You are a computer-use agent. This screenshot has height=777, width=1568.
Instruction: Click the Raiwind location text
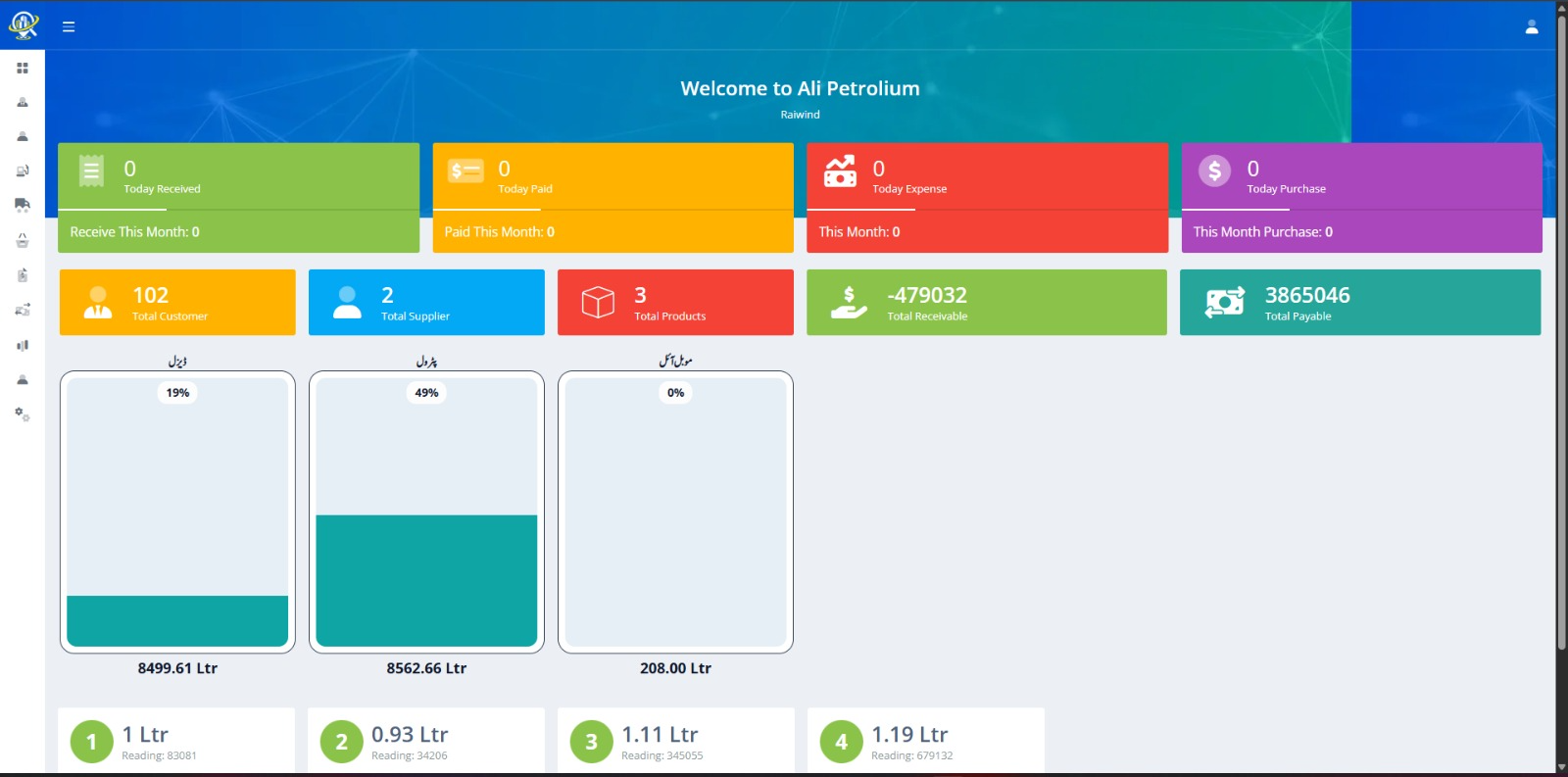pos(800,115)
